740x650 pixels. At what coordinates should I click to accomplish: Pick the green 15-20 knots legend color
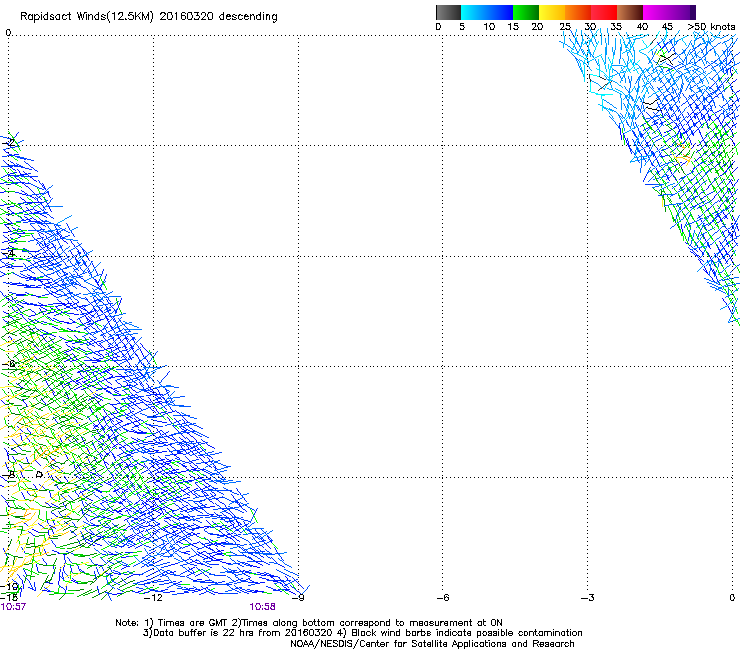pyautogui.click(x=526, y=12)
